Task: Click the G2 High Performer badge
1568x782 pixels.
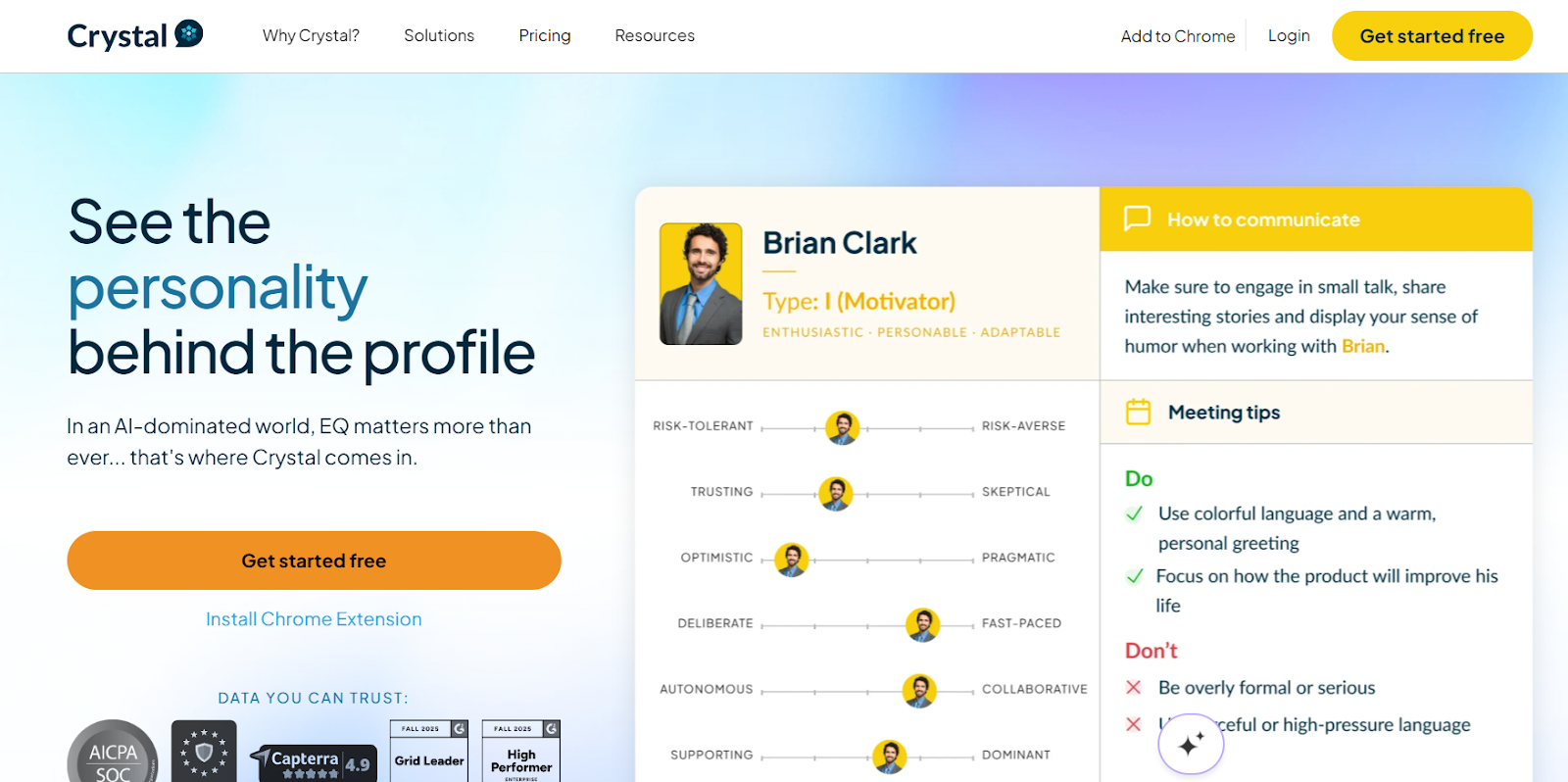Action: coord(521,752)
